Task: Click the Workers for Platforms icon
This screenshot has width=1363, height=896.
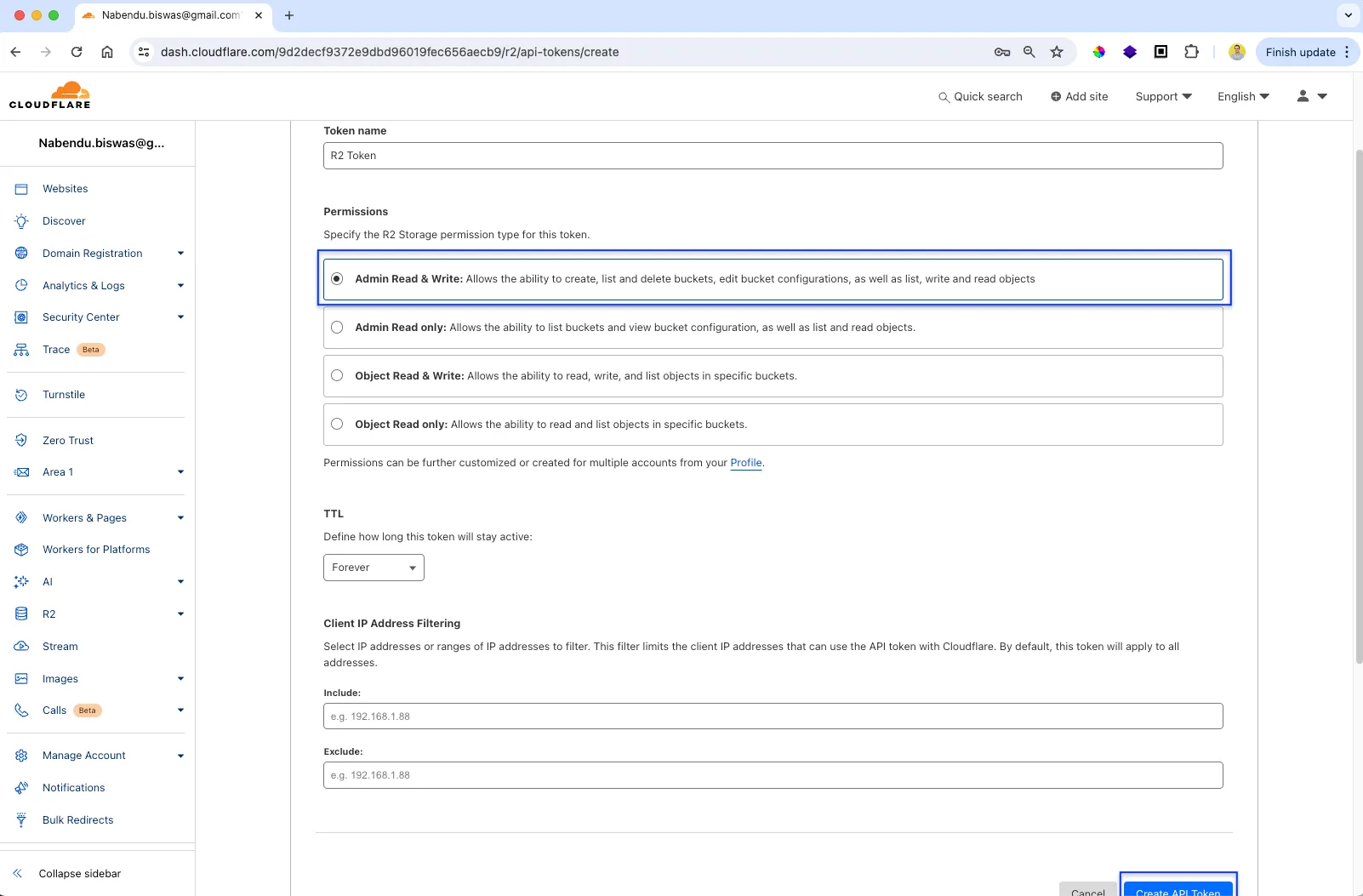Action: pos(21,550)
